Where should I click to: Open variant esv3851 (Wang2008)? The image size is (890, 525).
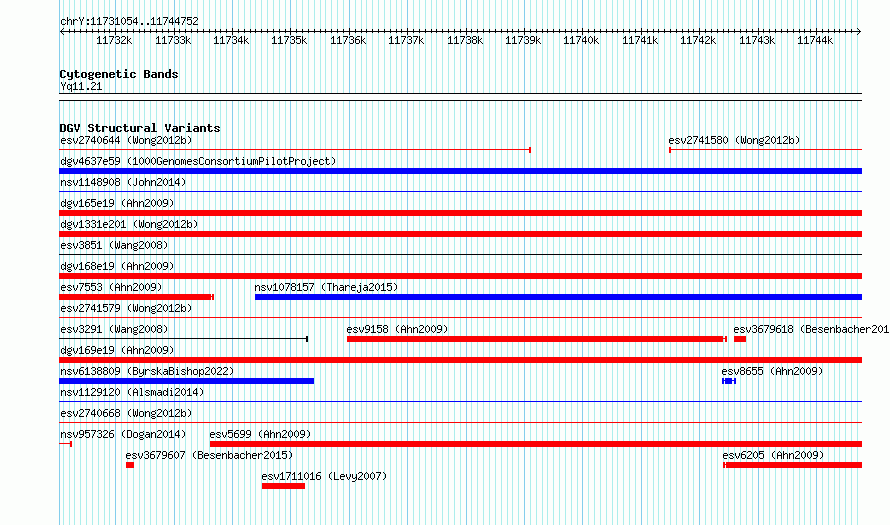[x=114, y=245]
